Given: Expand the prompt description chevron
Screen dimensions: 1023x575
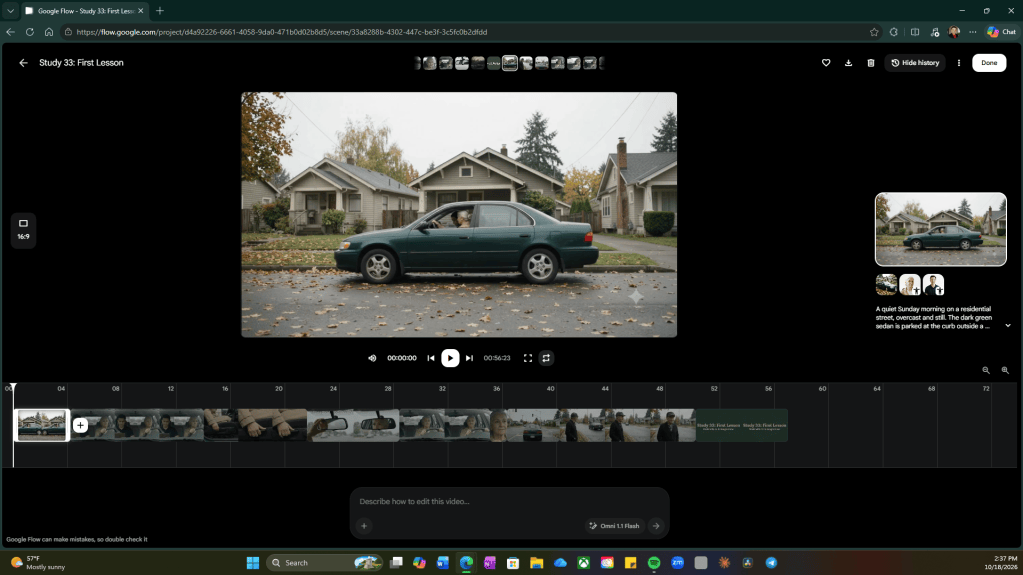Looking at the screenshot, I should [1007, 326].
